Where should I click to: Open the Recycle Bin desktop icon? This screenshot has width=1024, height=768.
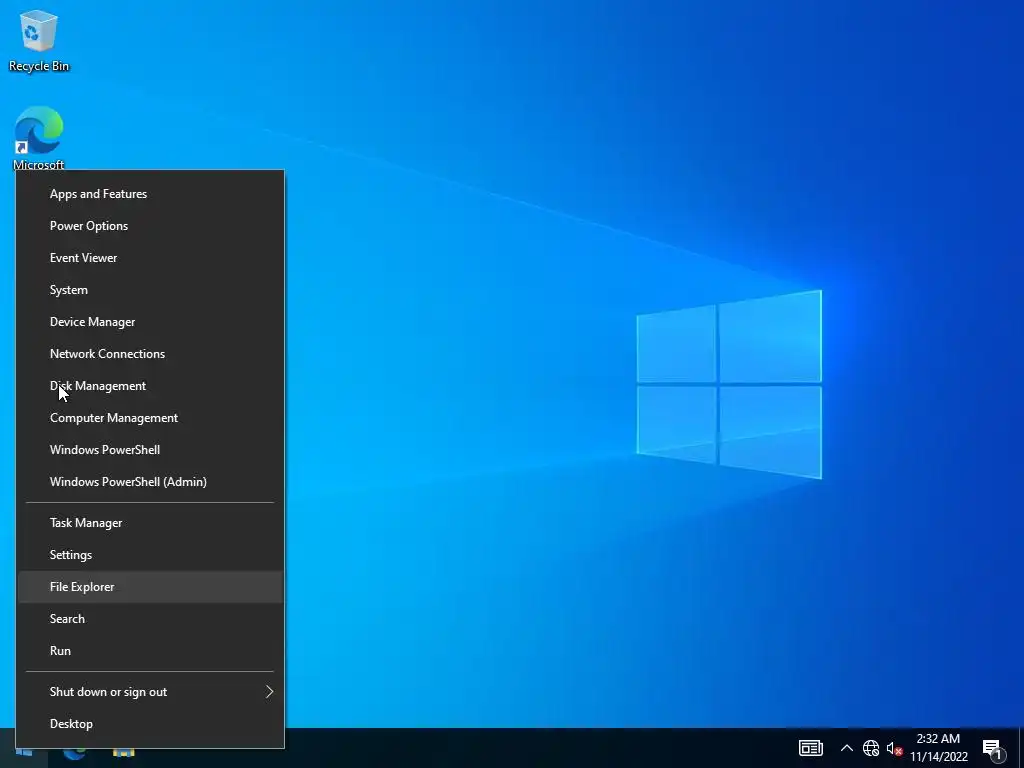coord(39,40)
